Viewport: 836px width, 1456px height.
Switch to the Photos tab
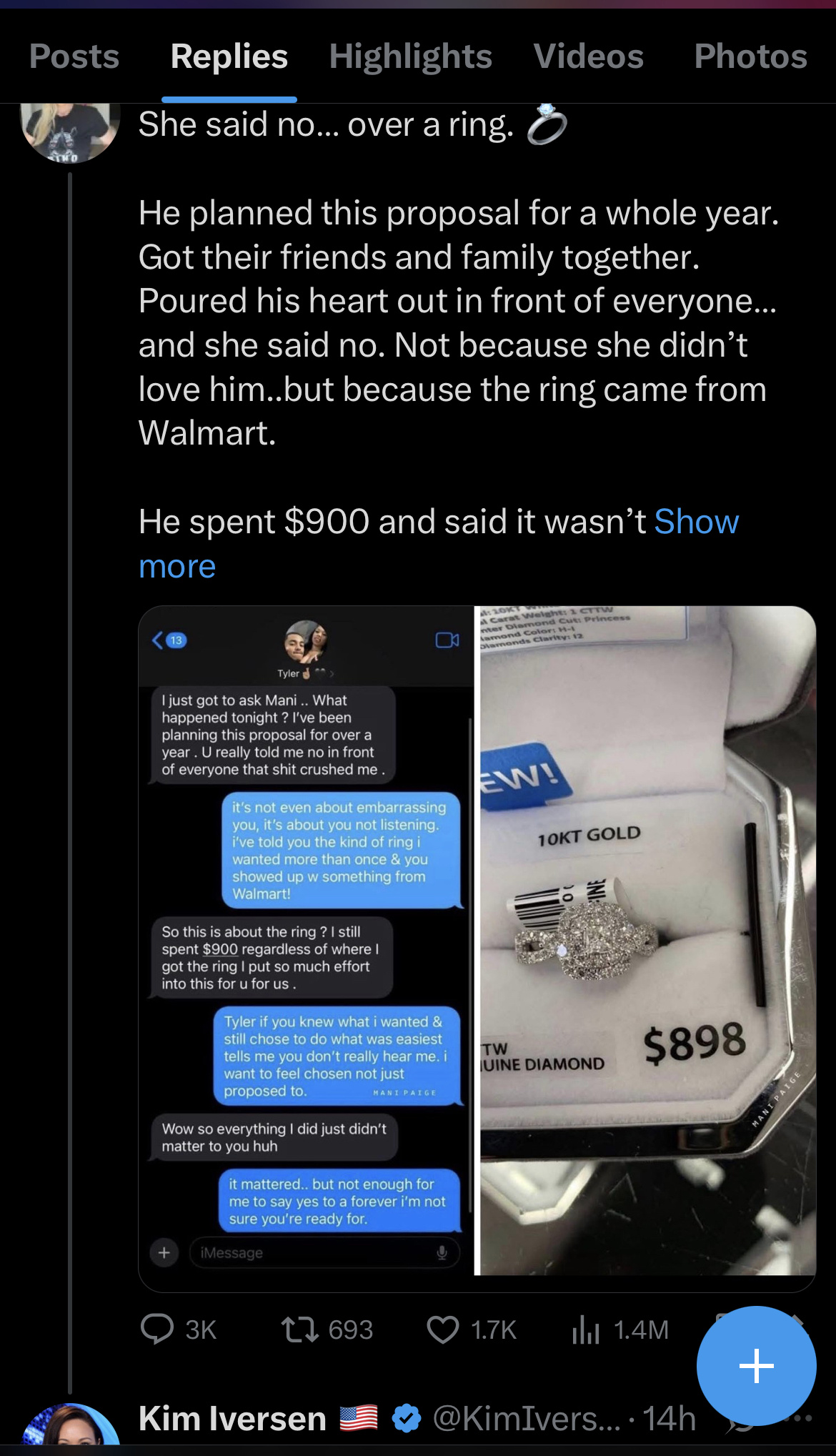[x=751, y=56]
